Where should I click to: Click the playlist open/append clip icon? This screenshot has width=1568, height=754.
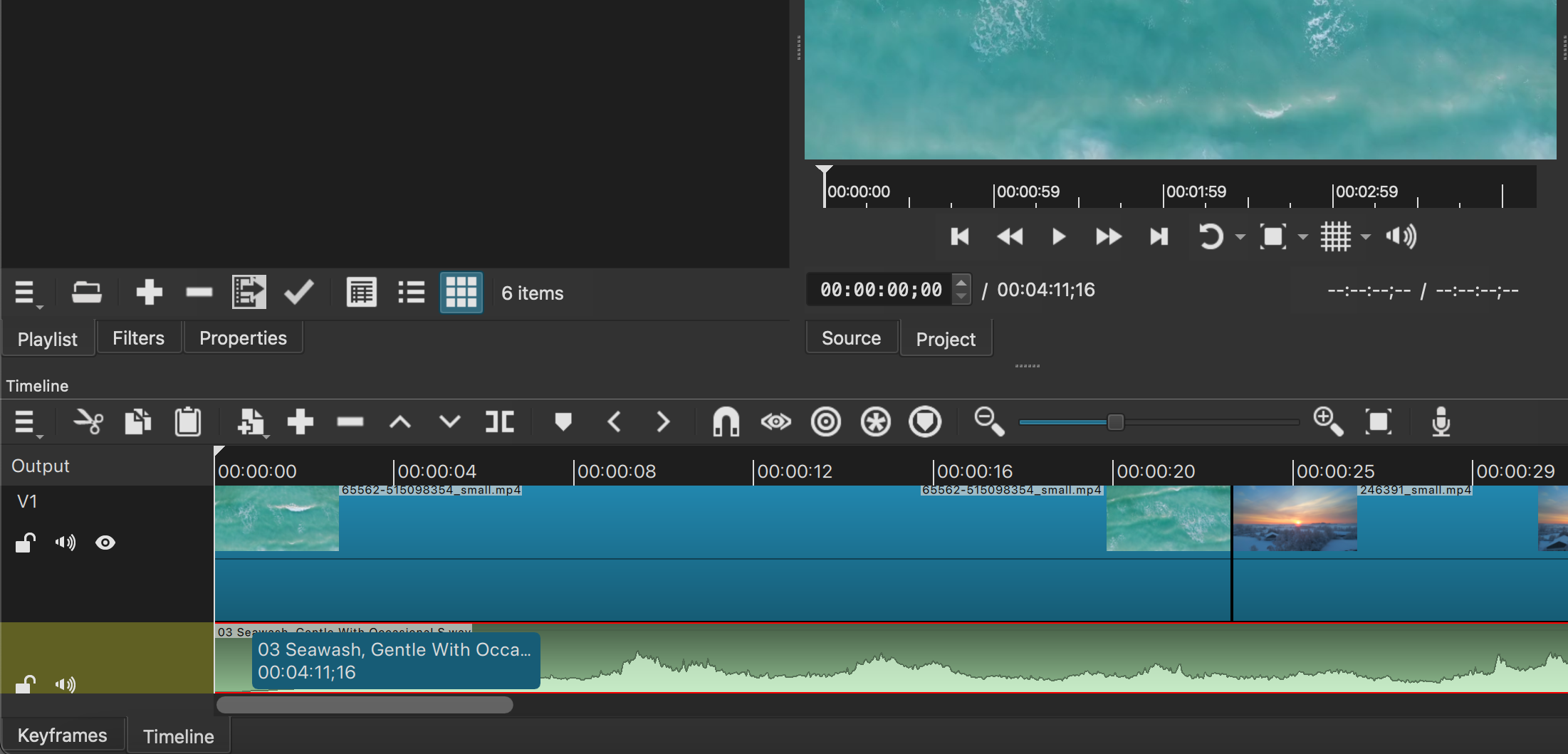point(86,293)
